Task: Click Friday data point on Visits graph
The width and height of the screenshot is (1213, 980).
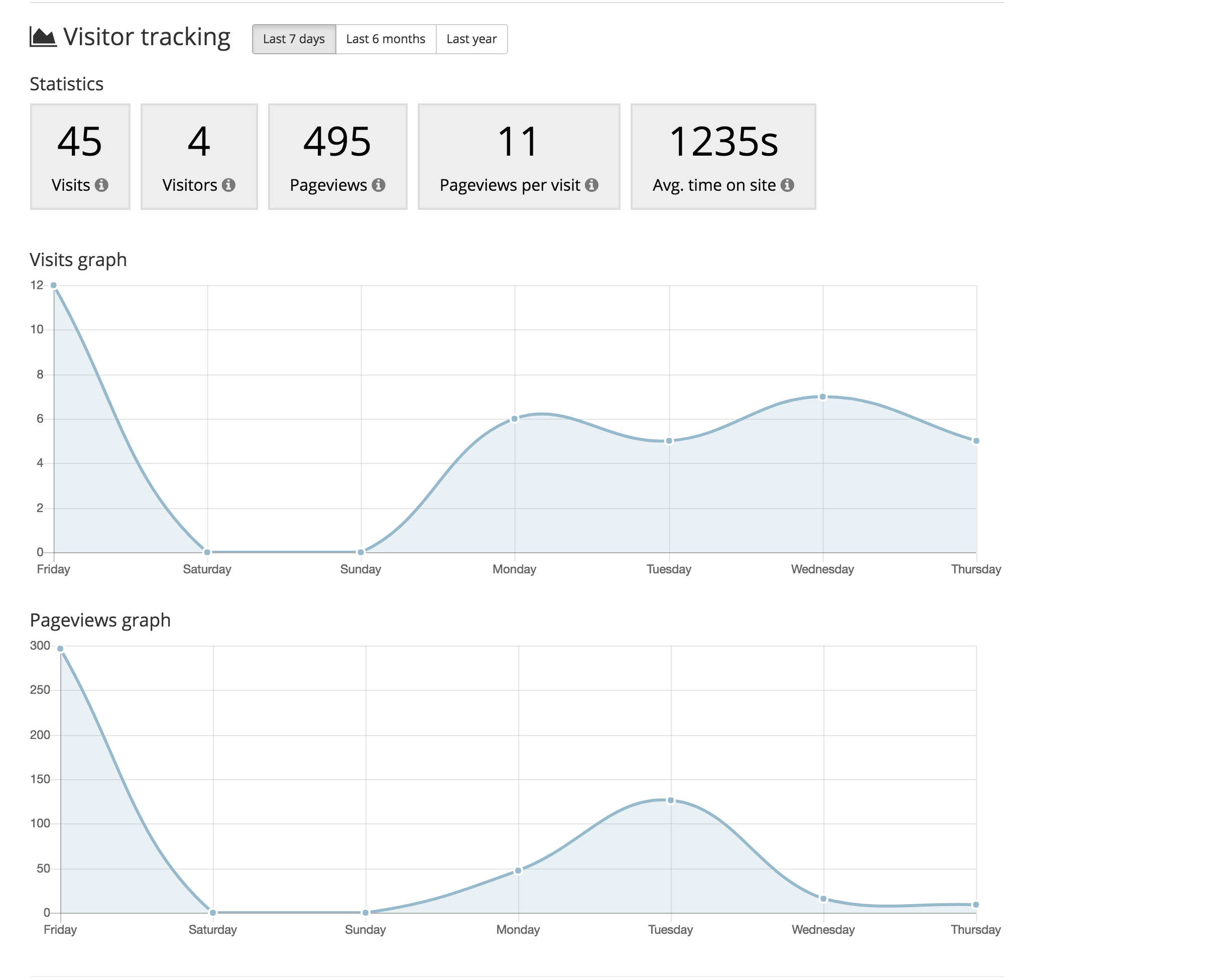Action: 54,285
